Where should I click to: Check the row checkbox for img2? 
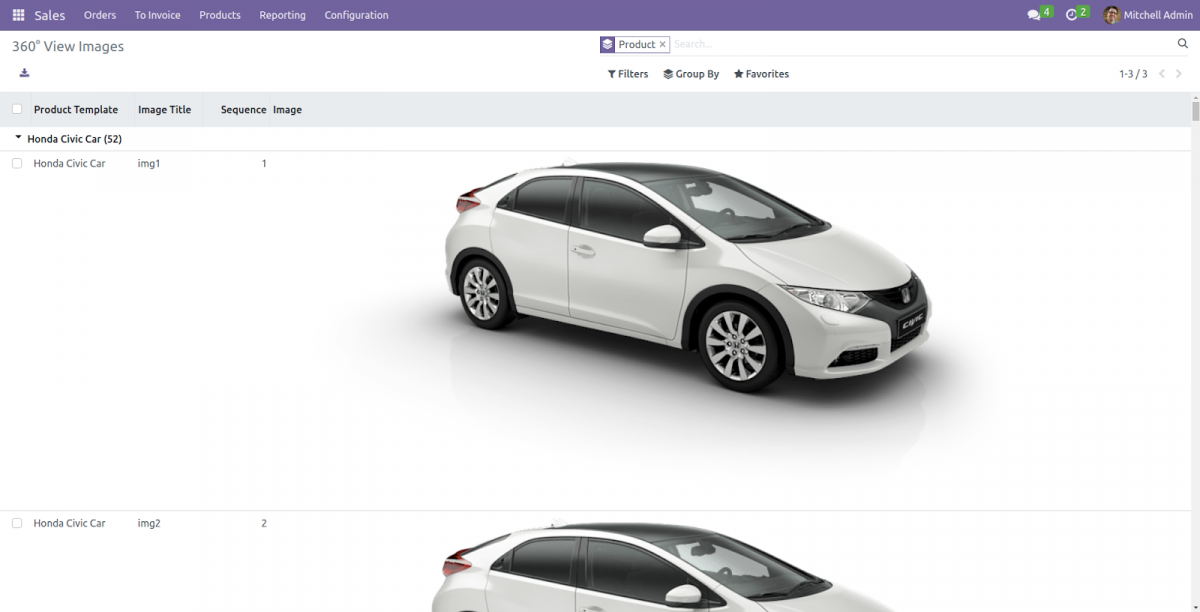click(16, 522)
